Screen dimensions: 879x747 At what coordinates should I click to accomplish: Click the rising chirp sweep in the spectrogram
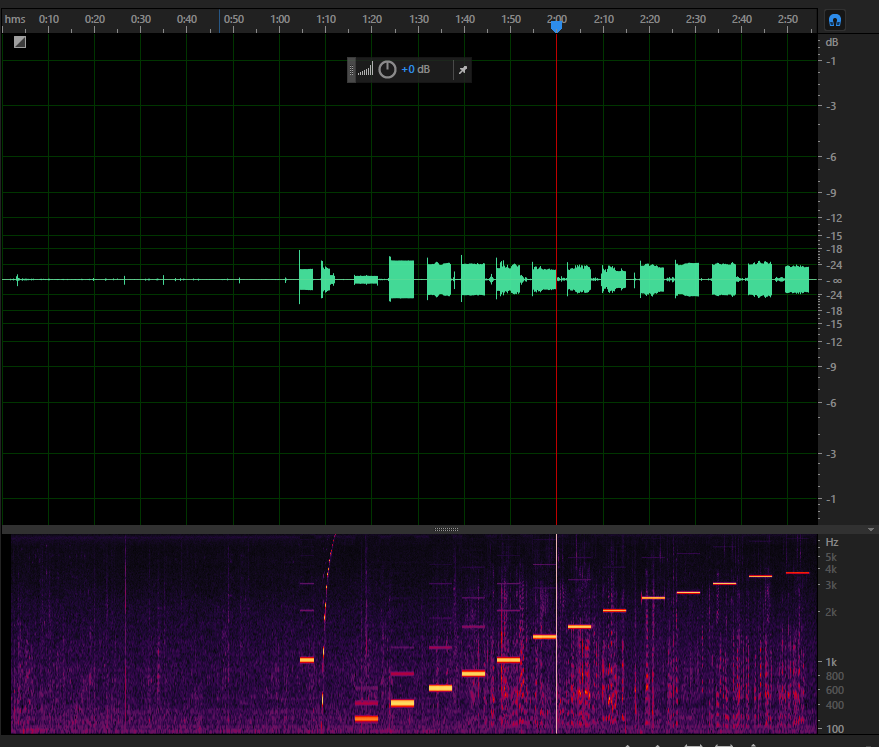pos(327,616)
